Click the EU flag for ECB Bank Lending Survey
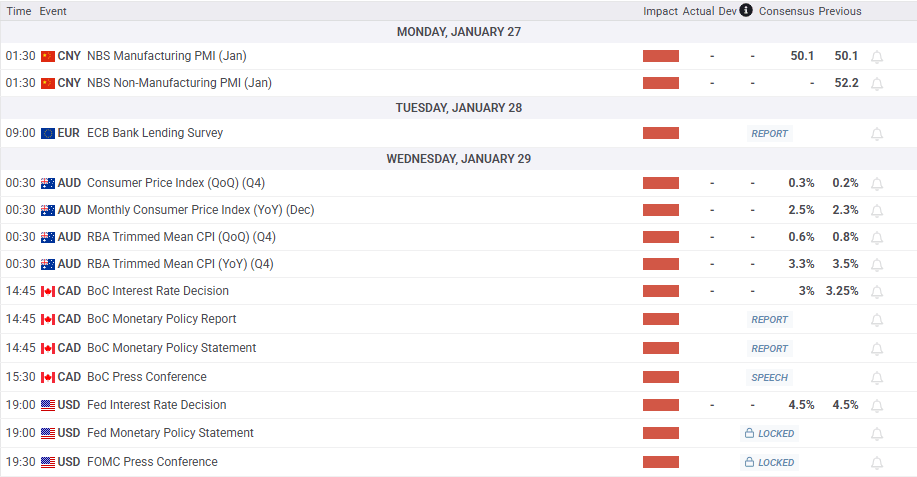The image size is (917, 477). tap(48, 133)
